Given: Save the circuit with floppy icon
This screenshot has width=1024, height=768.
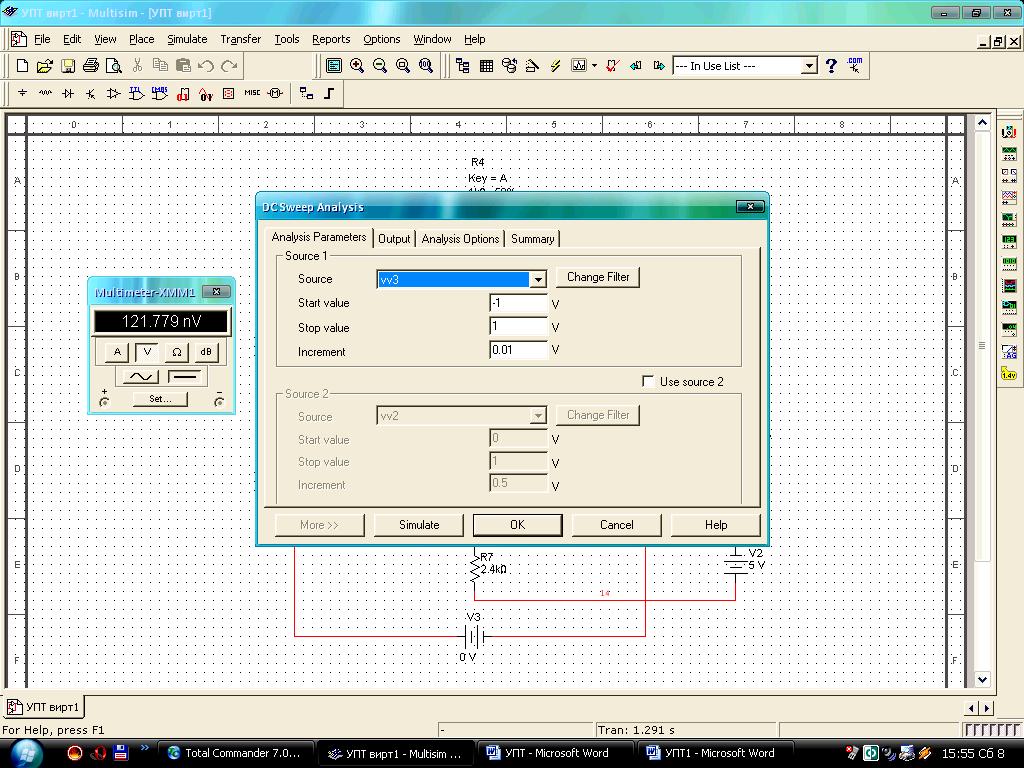Looking at the screenshot, I should pos(68,66).
